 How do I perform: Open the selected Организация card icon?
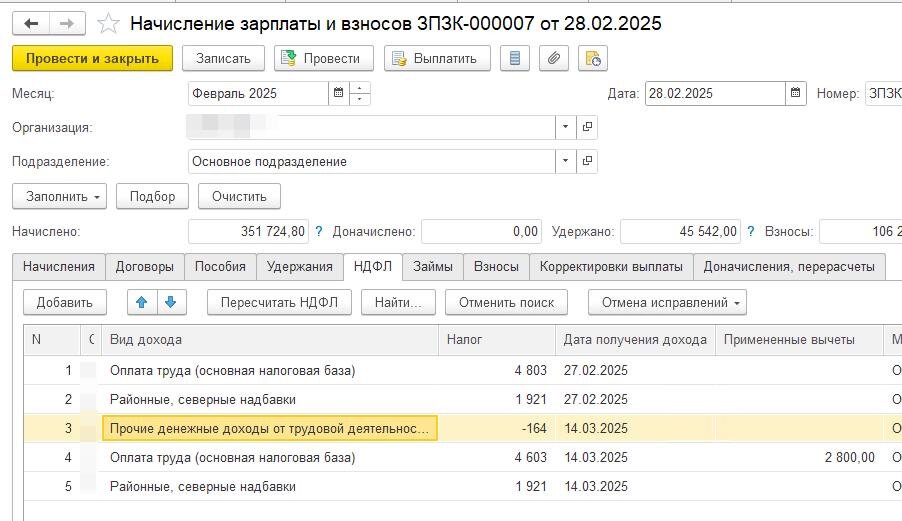[587, 127]
